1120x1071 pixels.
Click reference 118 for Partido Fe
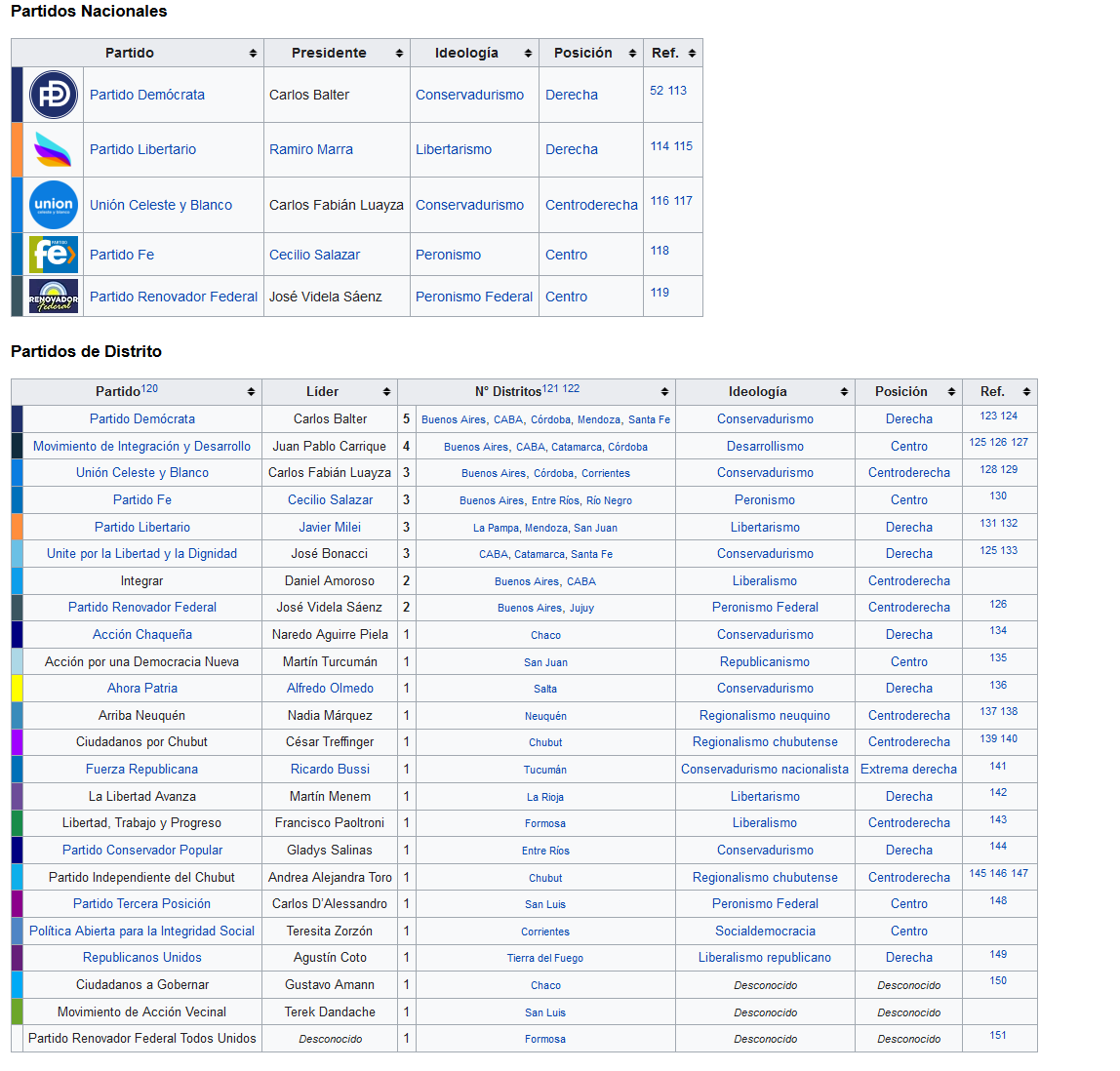[660, 251]
